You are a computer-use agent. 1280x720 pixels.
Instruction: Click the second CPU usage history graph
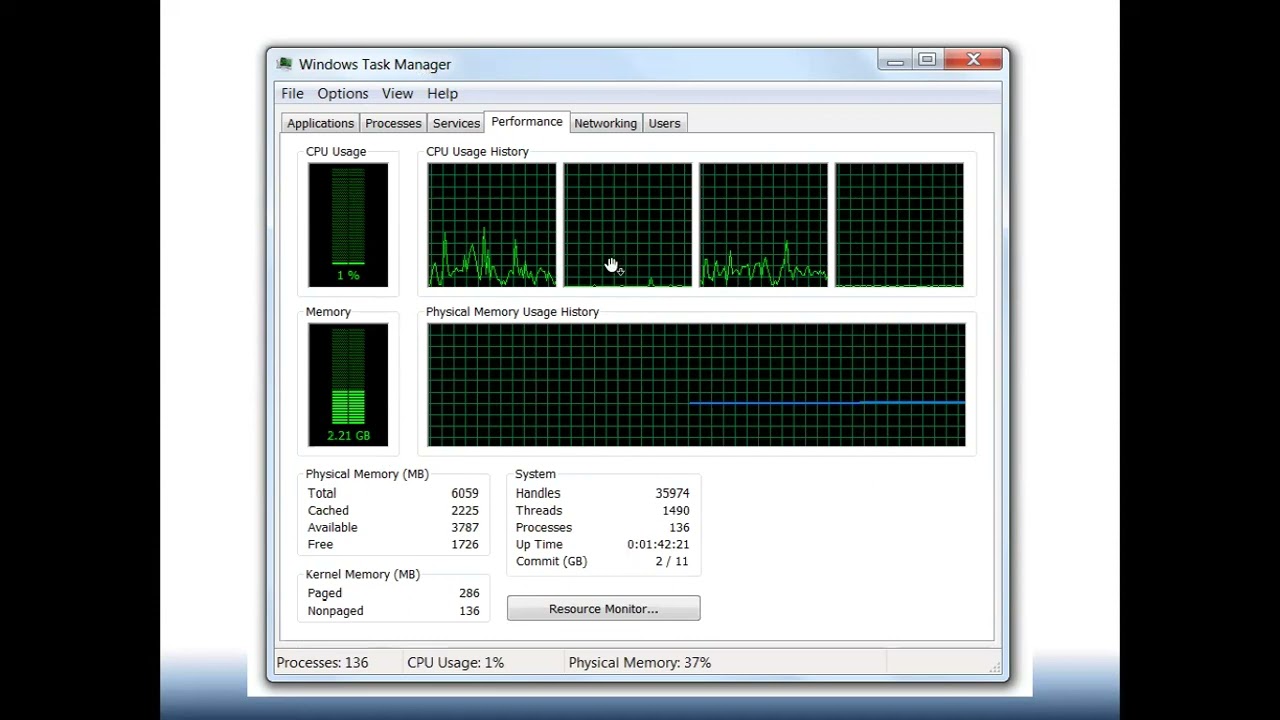tap(628, 225)
